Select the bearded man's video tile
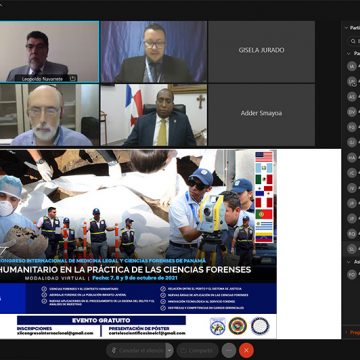The width and height of the screenshot is (360, 360). [49, 115]
